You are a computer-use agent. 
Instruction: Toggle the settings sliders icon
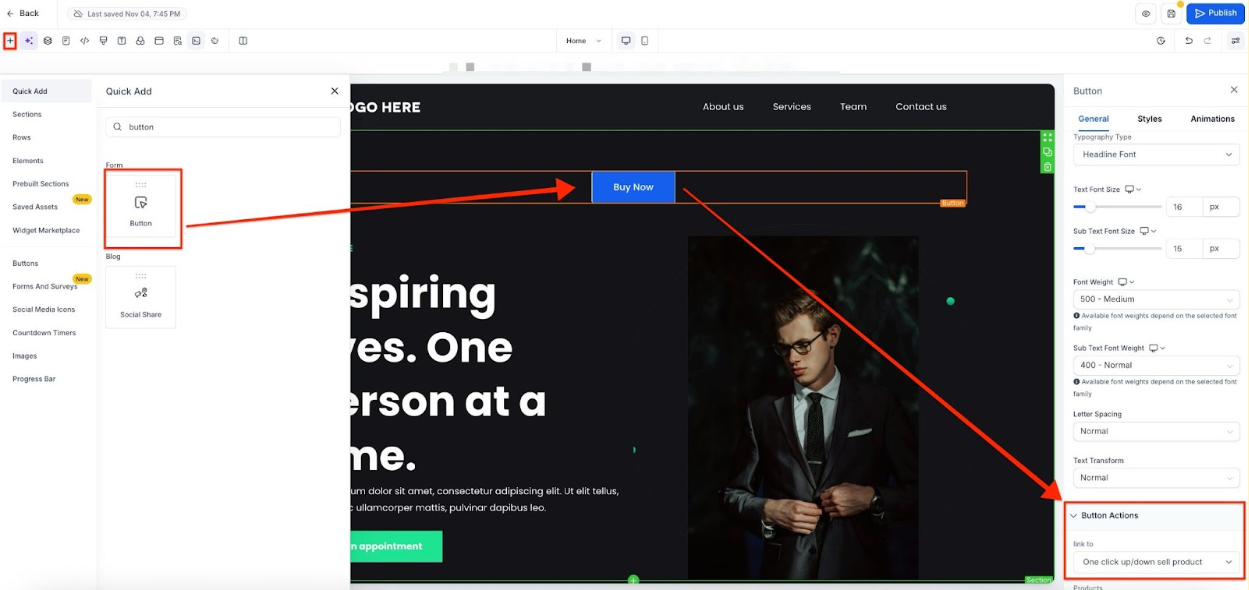coord(1236,41)
